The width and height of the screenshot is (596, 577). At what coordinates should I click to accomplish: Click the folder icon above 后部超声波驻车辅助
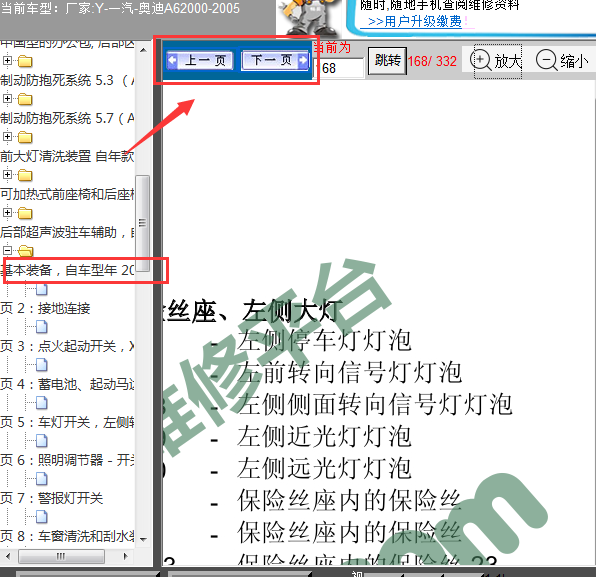pyautogui.click(x=25, y=213)
